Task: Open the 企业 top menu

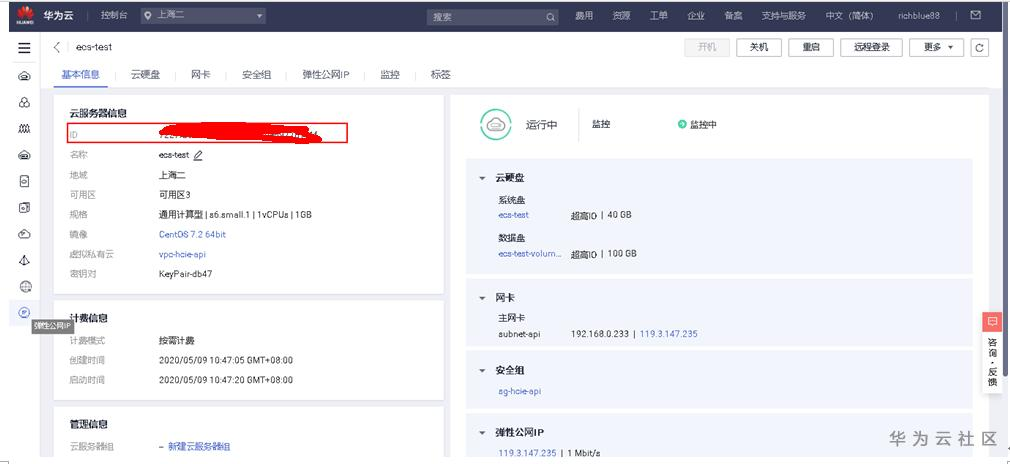Action: [696, 15]
